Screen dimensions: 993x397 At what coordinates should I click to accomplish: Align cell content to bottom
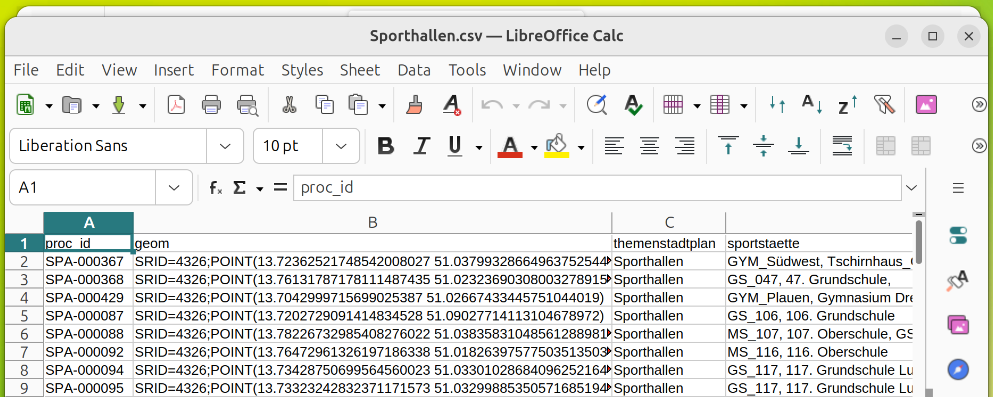pos(799,146)
